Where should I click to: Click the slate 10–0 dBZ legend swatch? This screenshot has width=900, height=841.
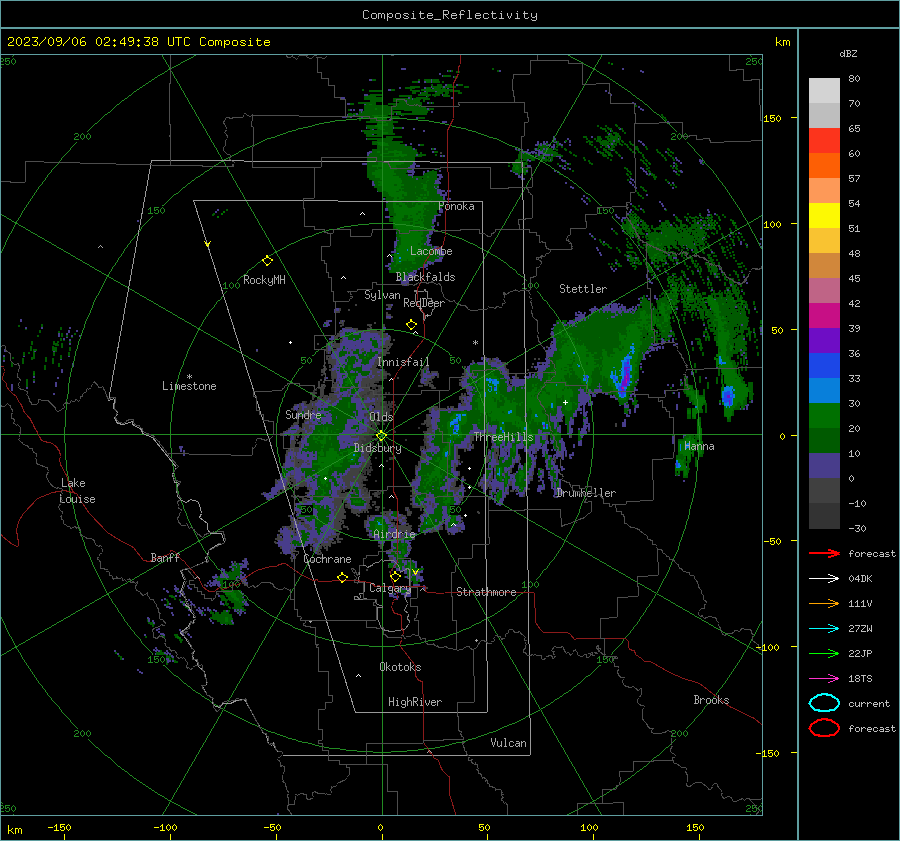pyautogui.click(x=824, y=466)
